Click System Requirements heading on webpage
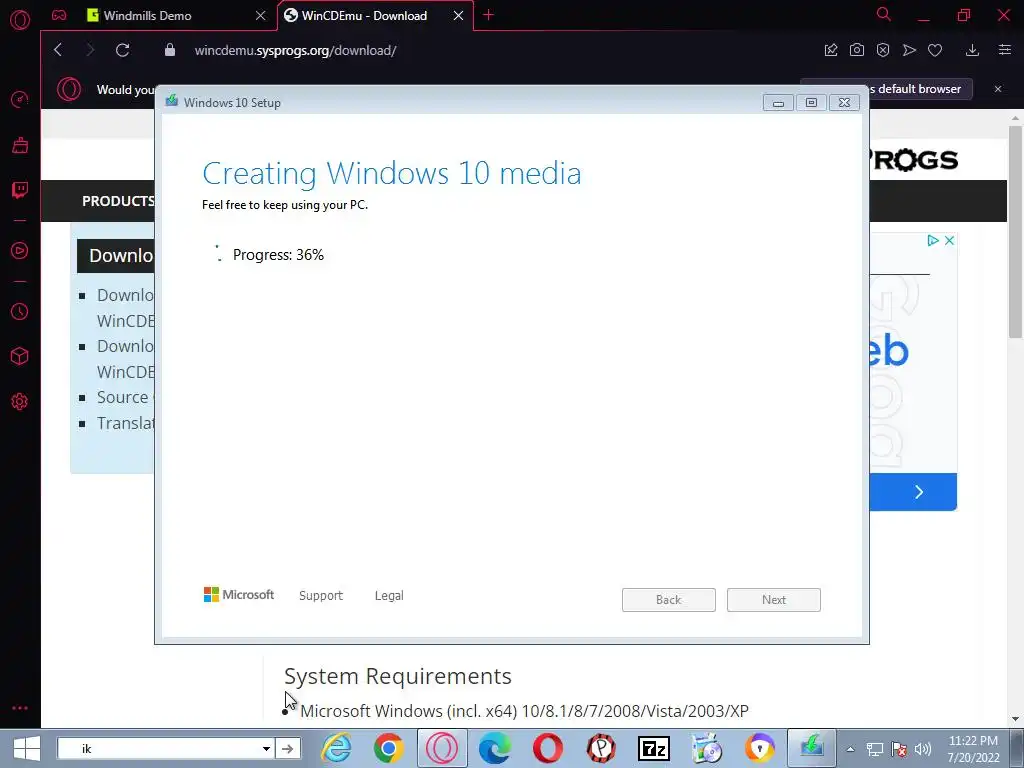1024x768 pixels. pyautogui.click(x=398, y=676)
